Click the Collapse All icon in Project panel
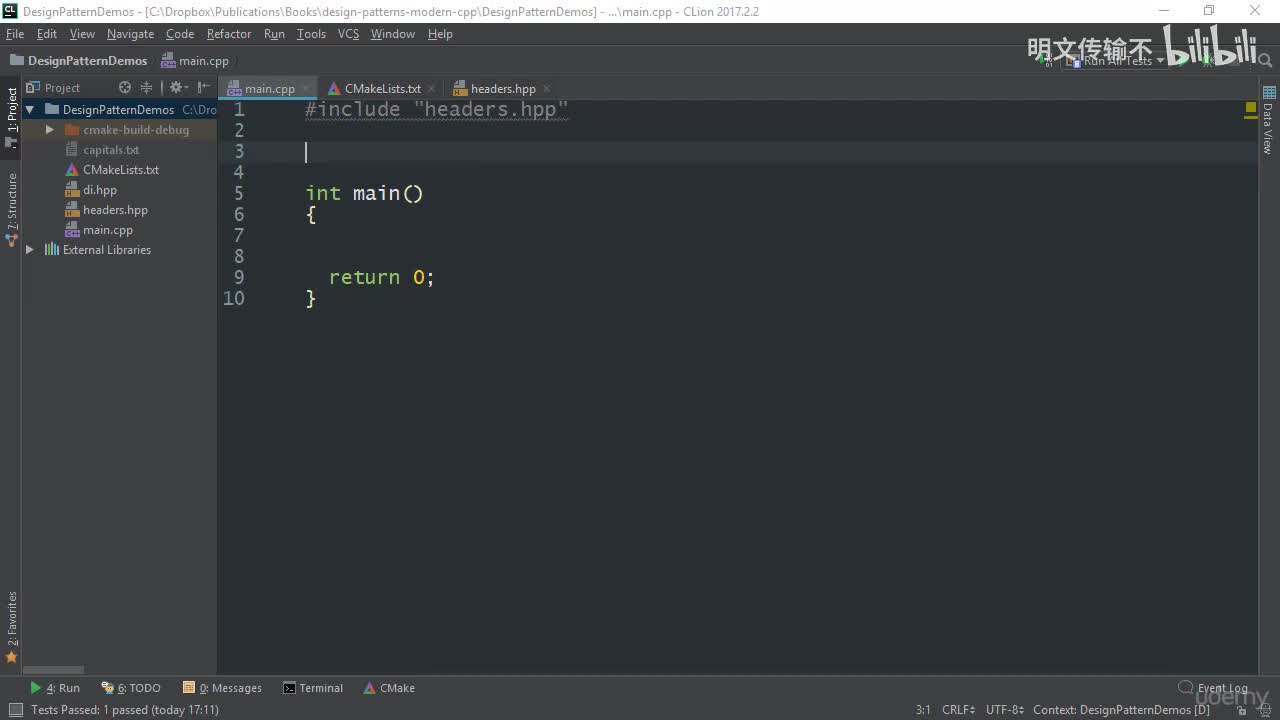 pyautogui.click(x=147, y=88)
